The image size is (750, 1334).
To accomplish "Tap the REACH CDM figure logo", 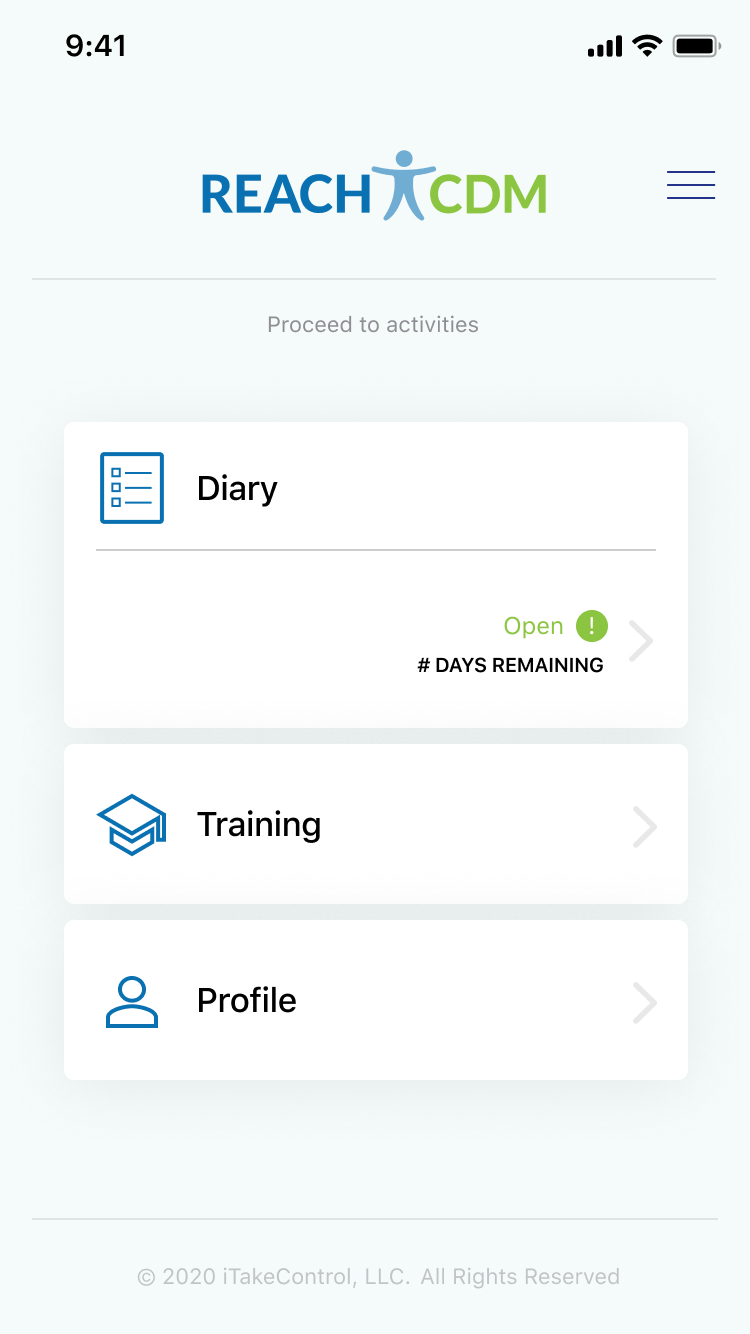I will 402,187.
